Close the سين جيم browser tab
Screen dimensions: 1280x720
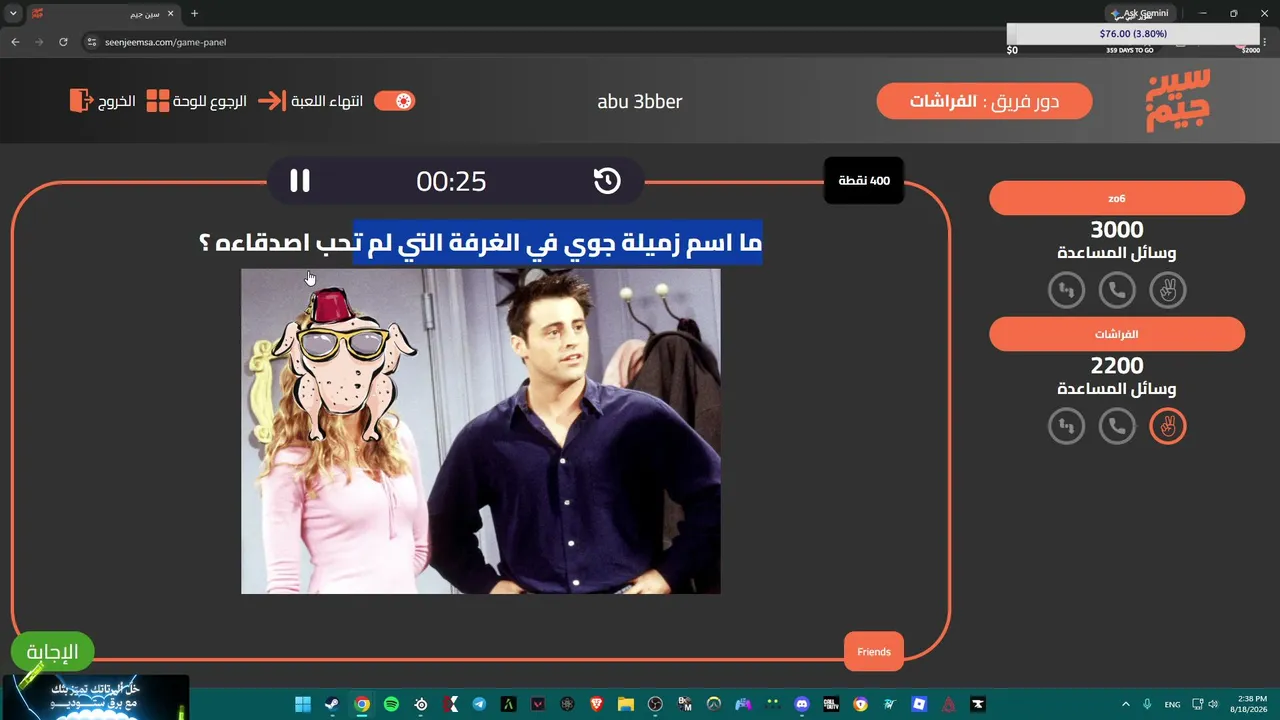click(169, 14)
